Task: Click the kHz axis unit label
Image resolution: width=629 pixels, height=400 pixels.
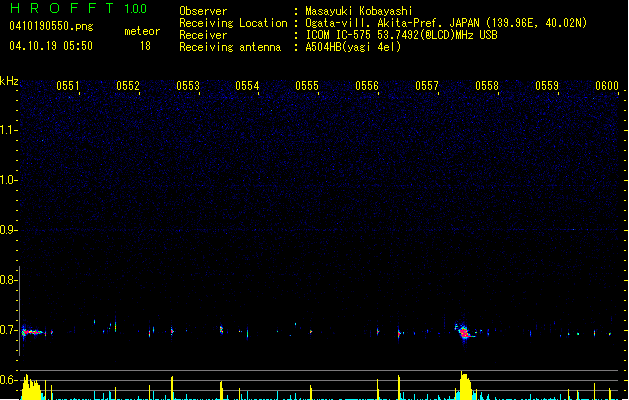Action: pyautogui.click(x=9, y=81)
